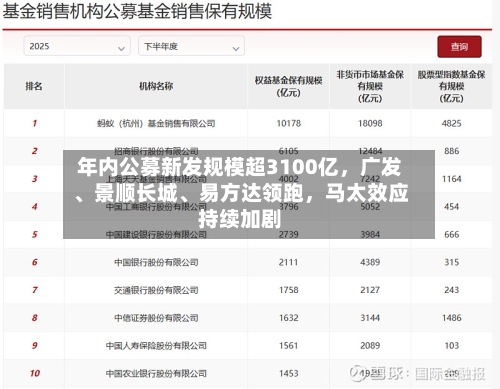
Task: Click value 1453 in the table
Action: pyautogui.click(x=289, y=374)
